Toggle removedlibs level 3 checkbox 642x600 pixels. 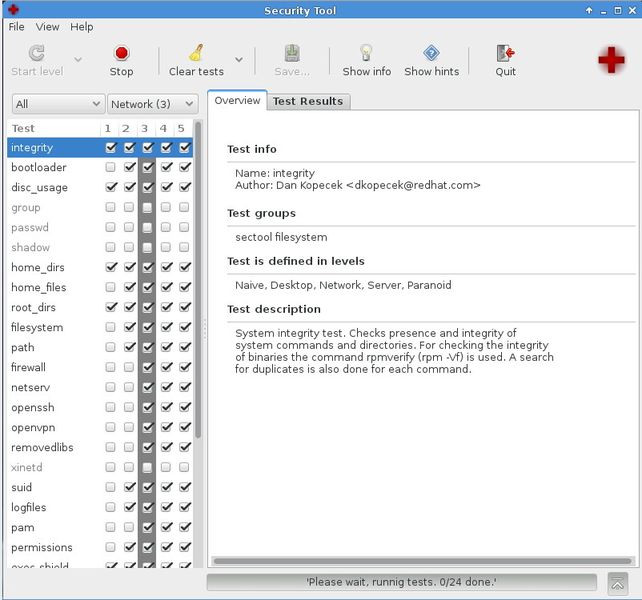(148, 447)
